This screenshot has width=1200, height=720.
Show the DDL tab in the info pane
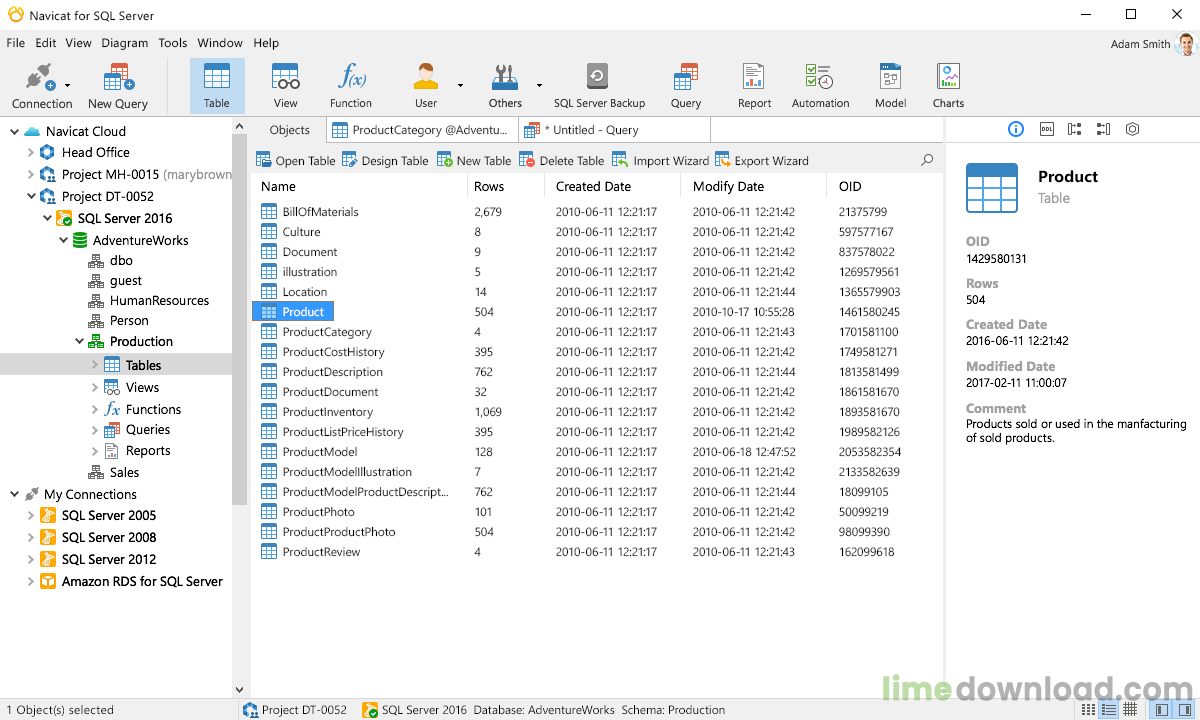(x=1046, y=129)
